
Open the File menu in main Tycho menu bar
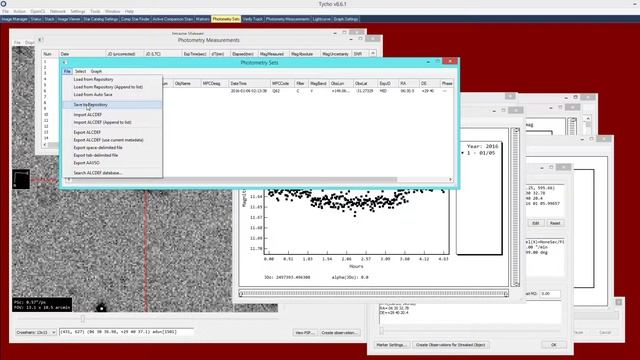pos(5,11)
